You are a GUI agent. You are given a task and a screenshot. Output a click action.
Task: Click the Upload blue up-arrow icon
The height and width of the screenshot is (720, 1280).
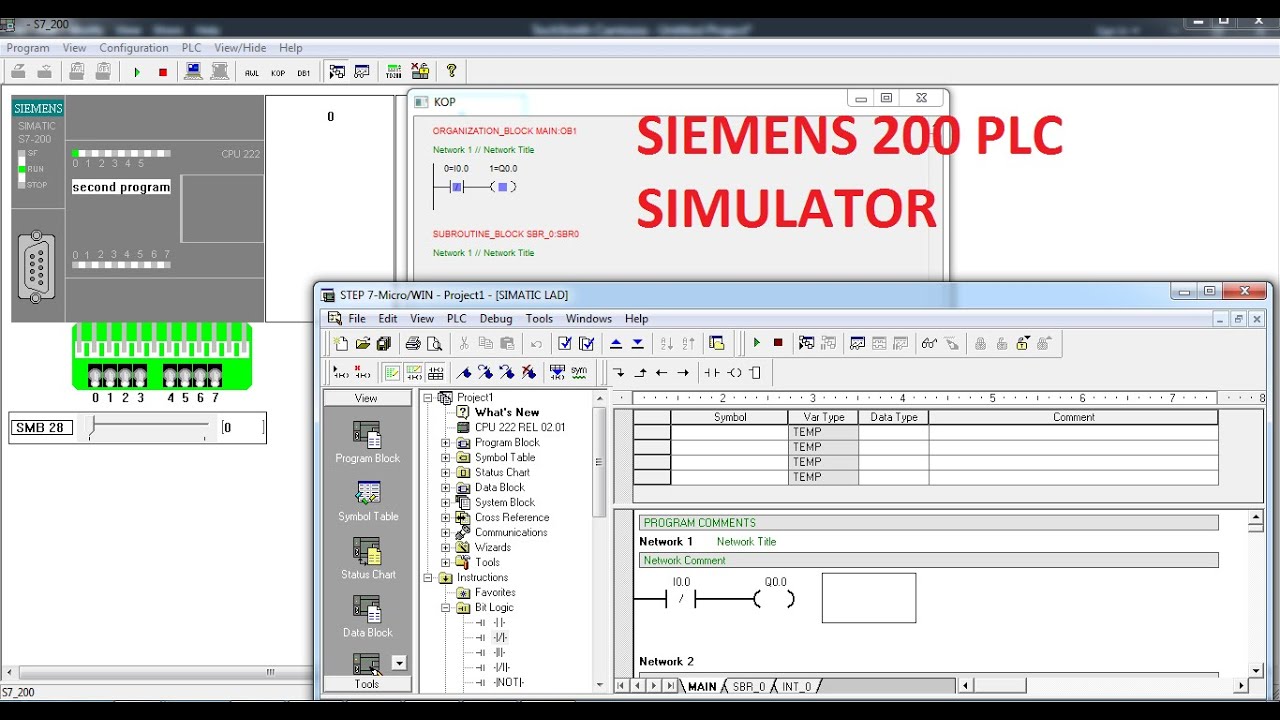[616, 344]
